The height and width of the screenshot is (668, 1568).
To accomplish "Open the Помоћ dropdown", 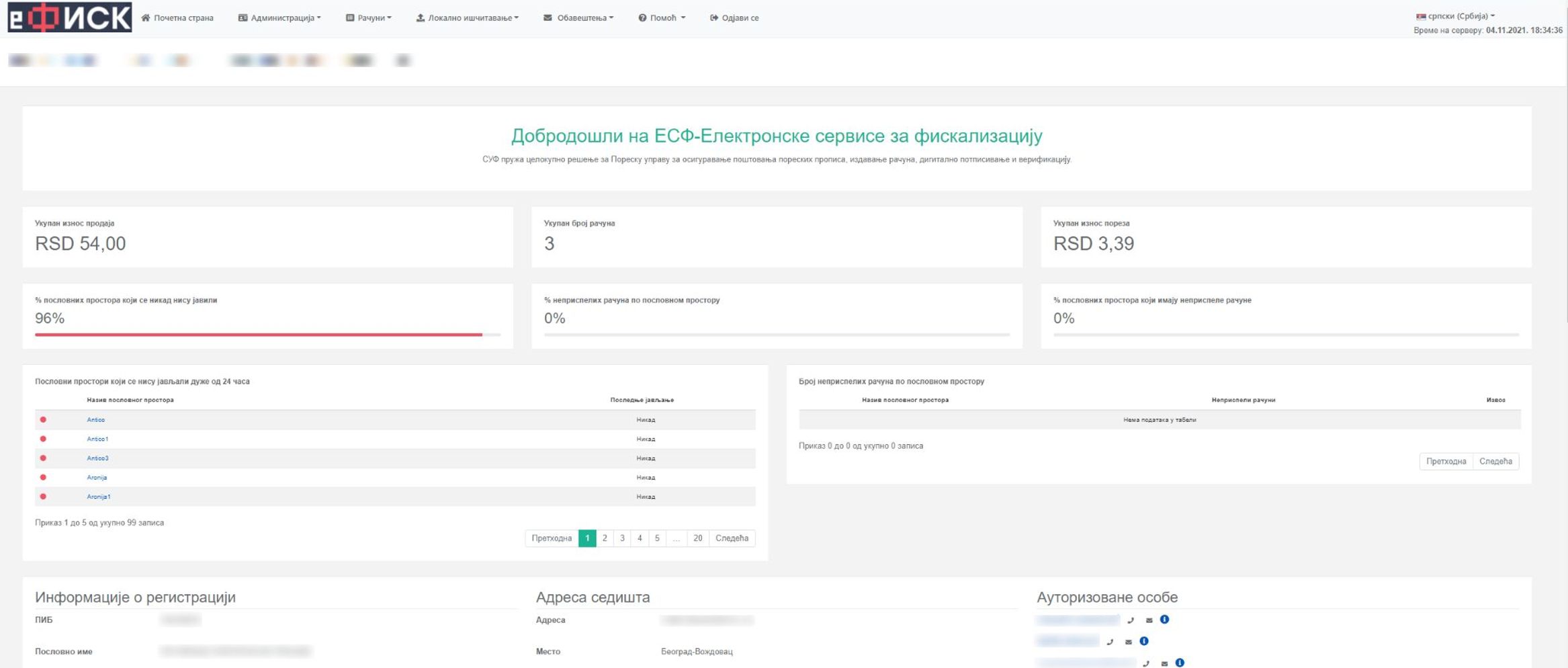I will point(662,18).
